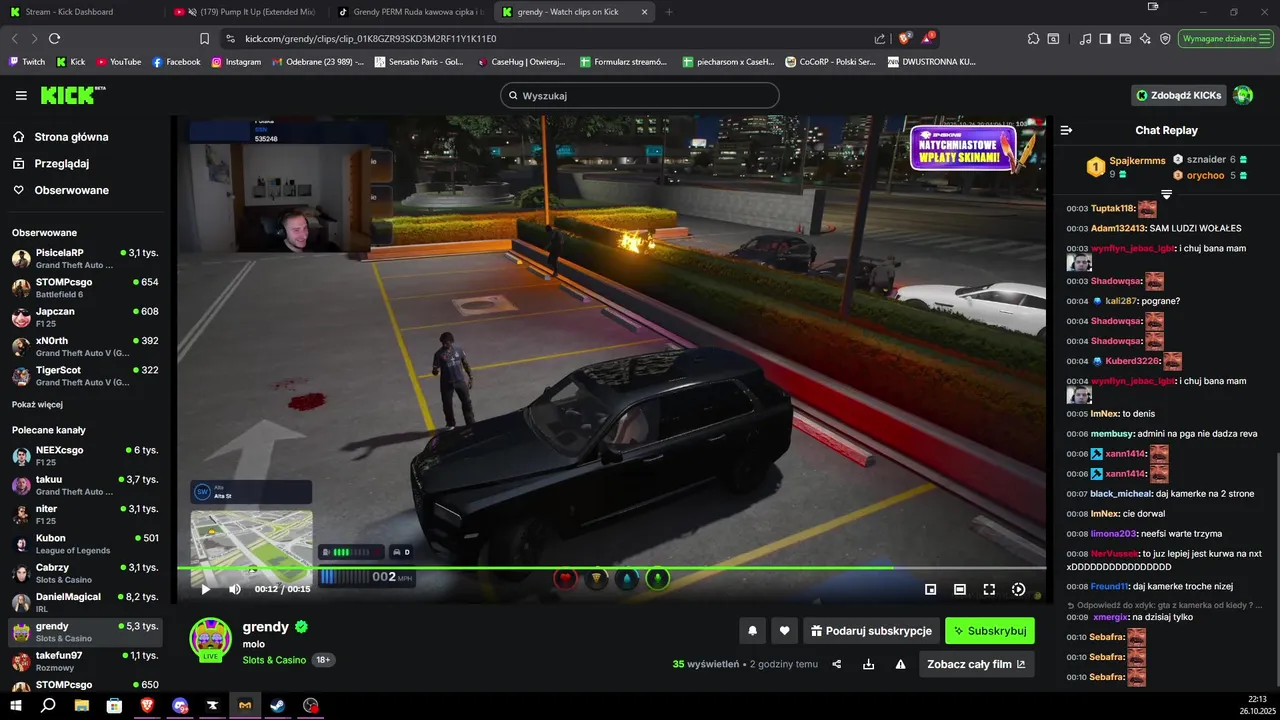Enable picture-in-picture mode on the player
1280x720 pixels.
click(931, 589)
